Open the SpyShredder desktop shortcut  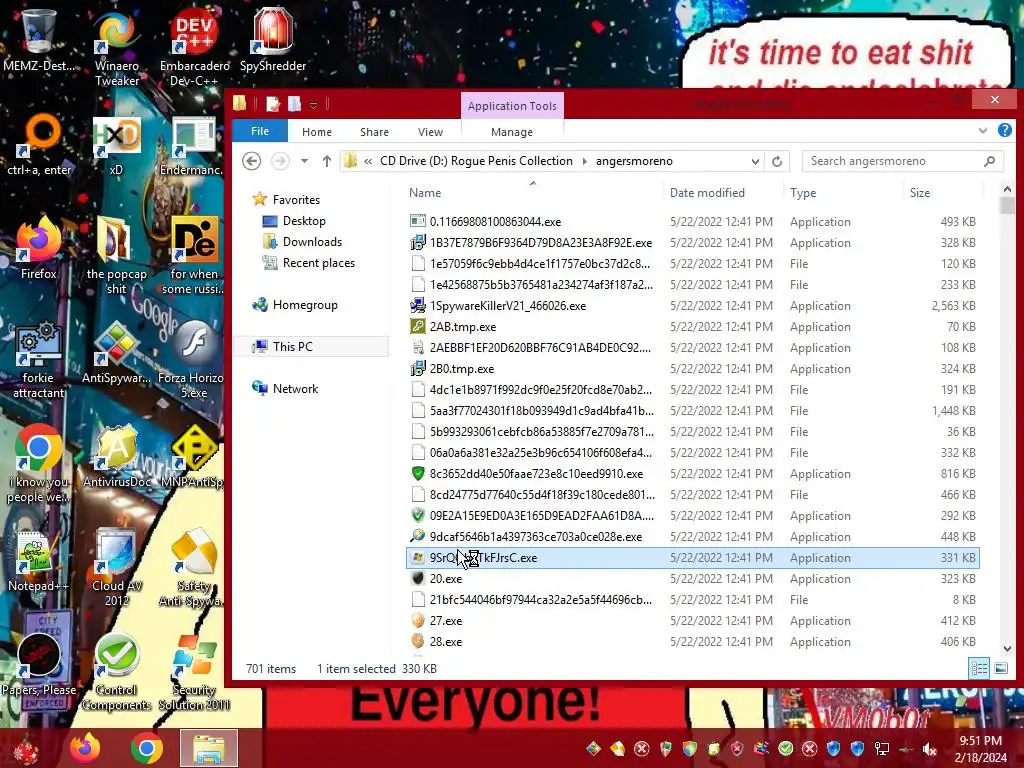pyautogui.click(x=272, y=39)
